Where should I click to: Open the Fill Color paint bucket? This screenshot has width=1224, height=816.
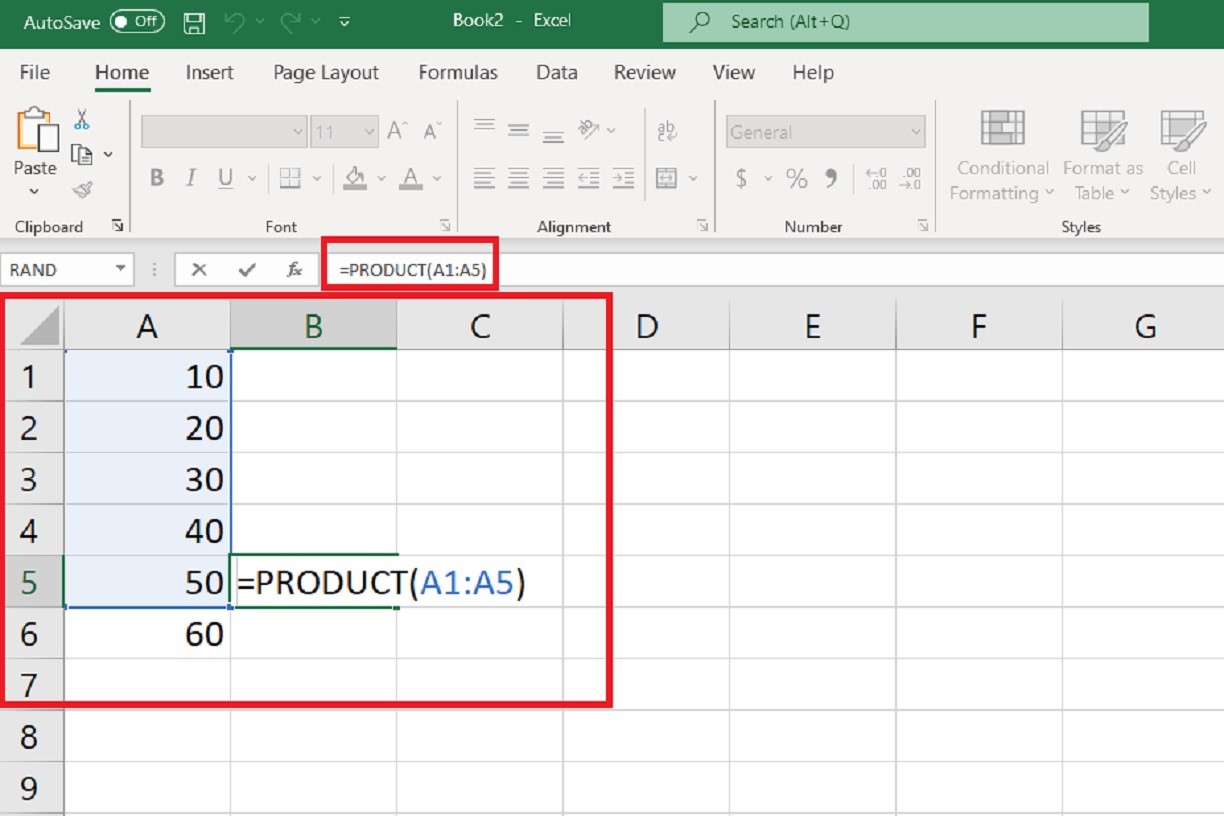tap(355, 178)
